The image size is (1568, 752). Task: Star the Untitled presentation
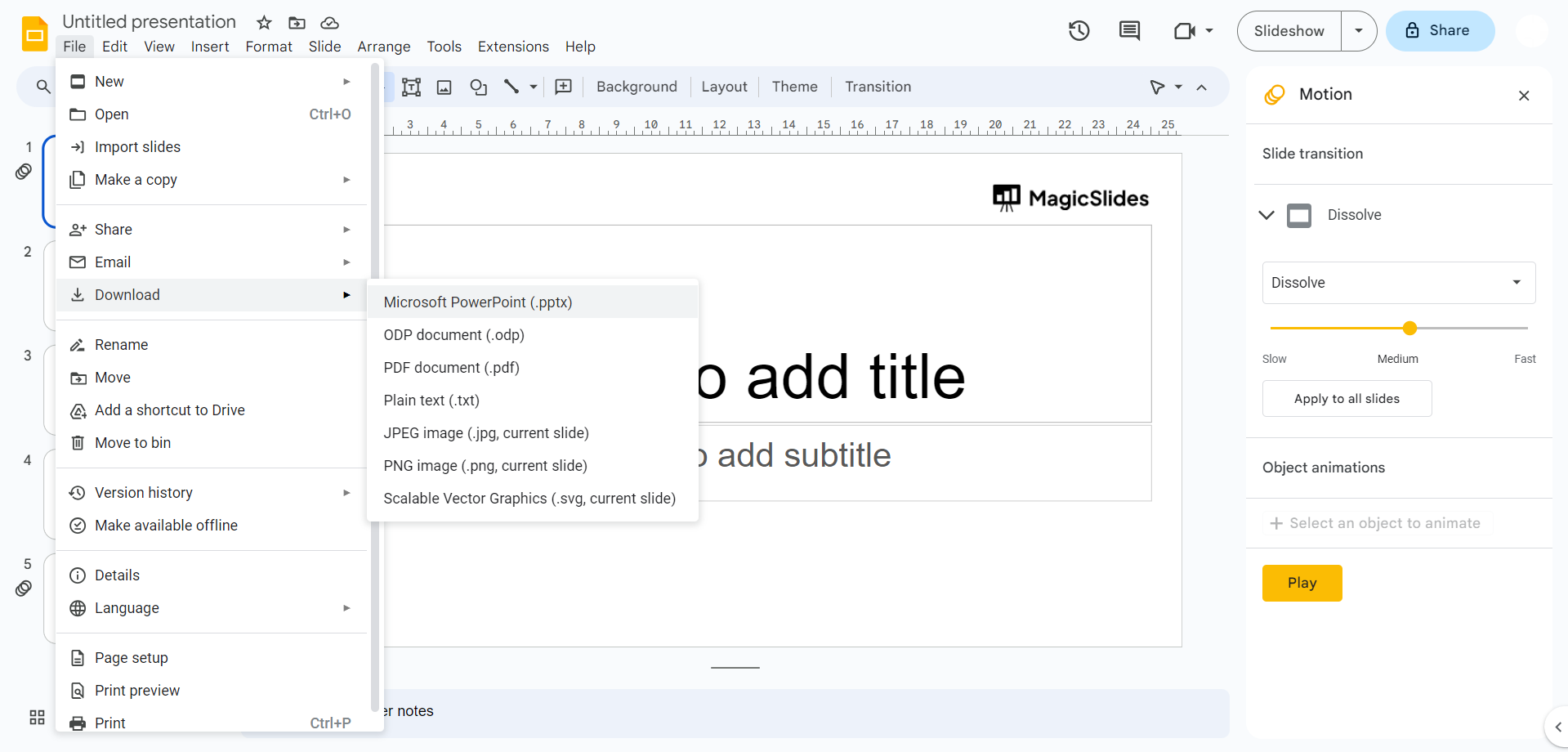264,23
